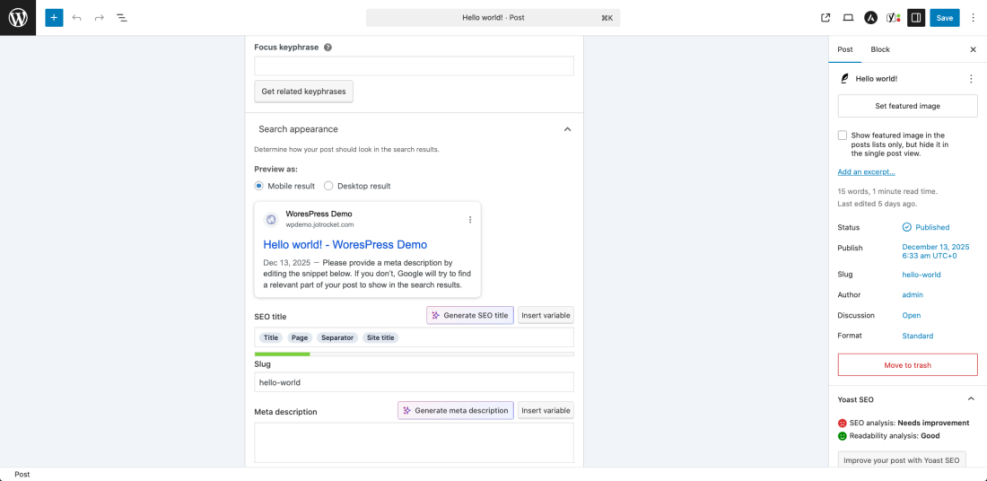
Task: Click Get related keyphrases
Action: click(x=303, y=91)
